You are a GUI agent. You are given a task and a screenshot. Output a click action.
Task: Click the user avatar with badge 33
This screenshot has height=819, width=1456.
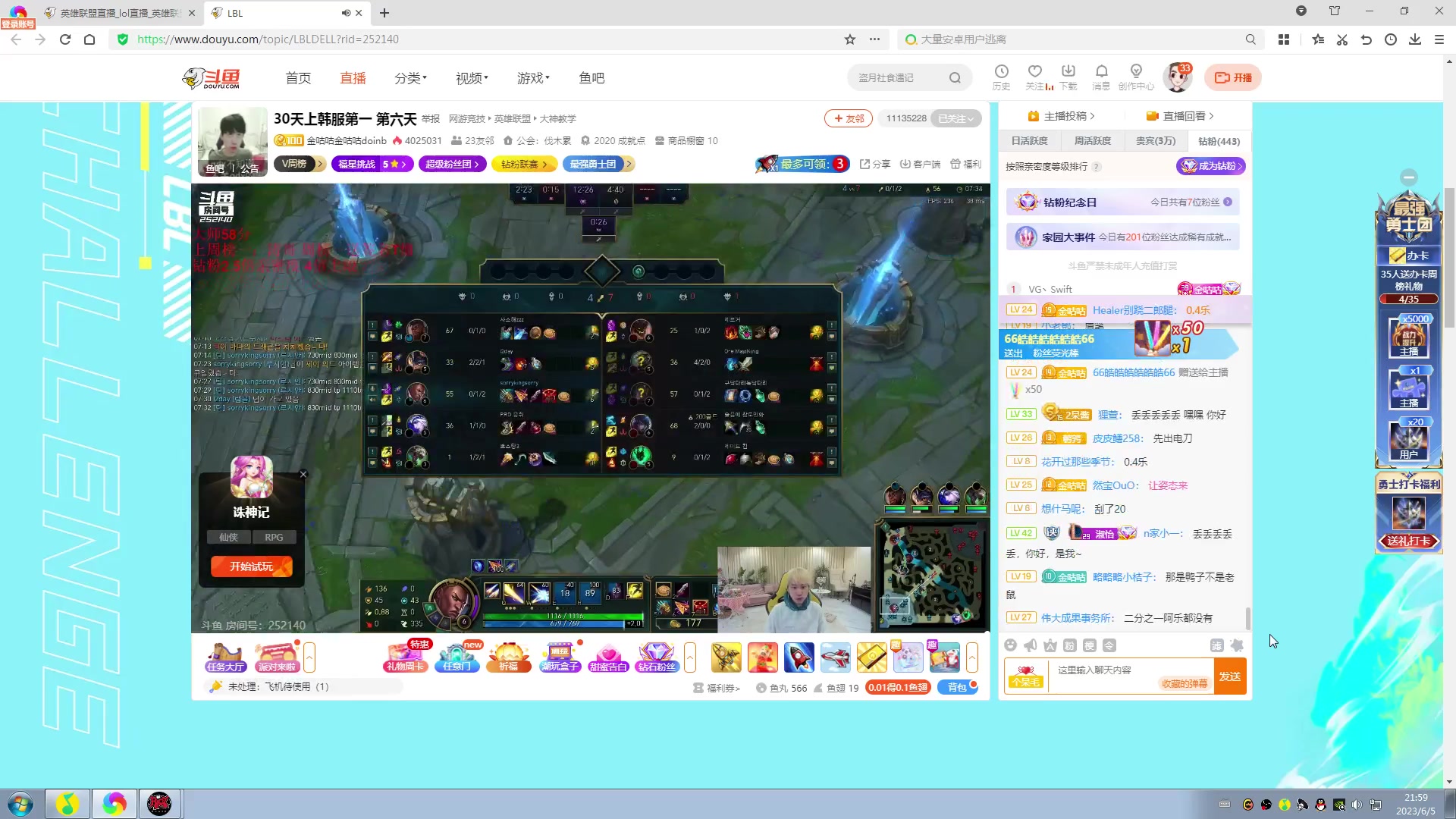pos(1178,77)
